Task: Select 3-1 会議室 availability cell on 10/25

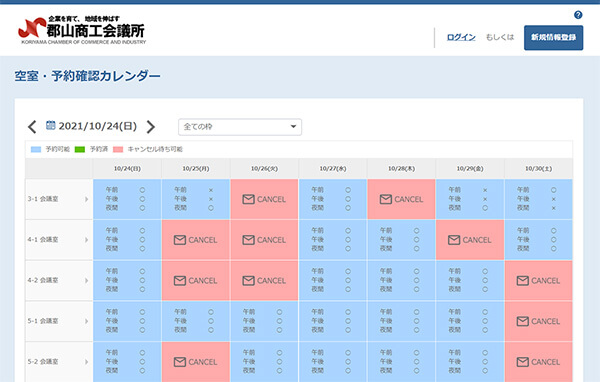Action: coord(196,199)
